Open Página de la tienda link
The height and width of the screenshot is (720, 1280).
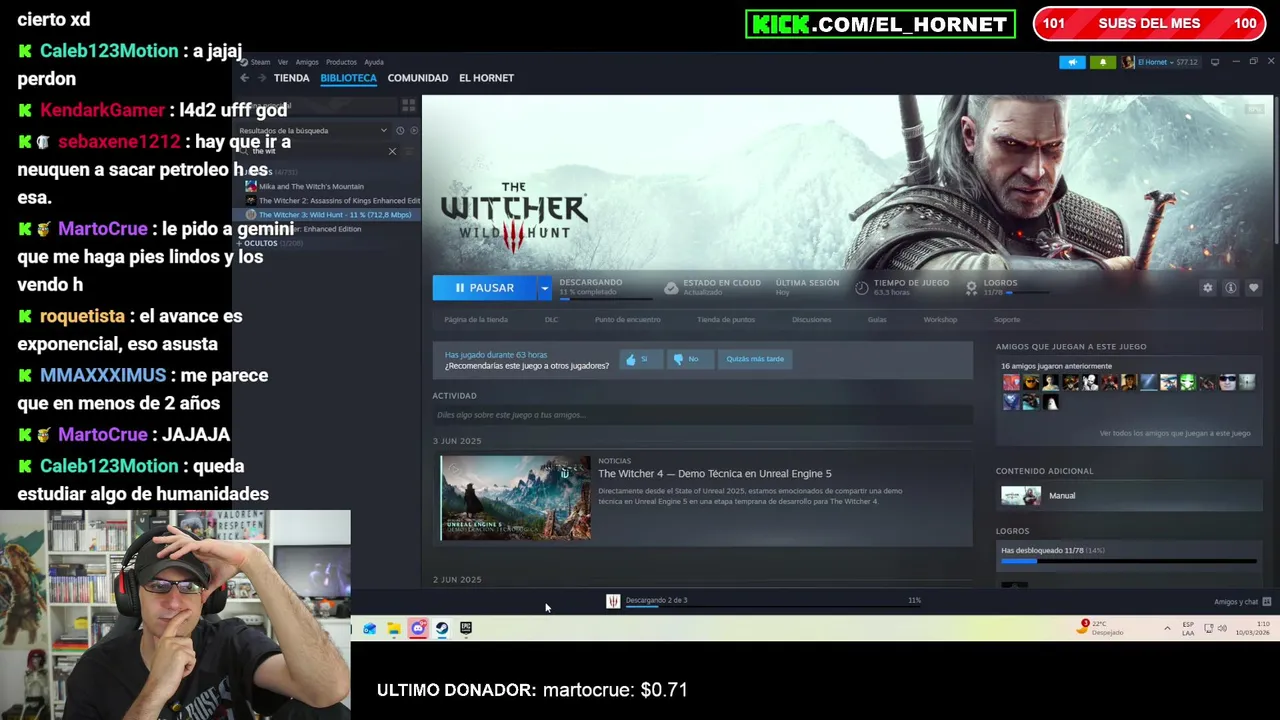pyautogui.click(x=476, y=320)
